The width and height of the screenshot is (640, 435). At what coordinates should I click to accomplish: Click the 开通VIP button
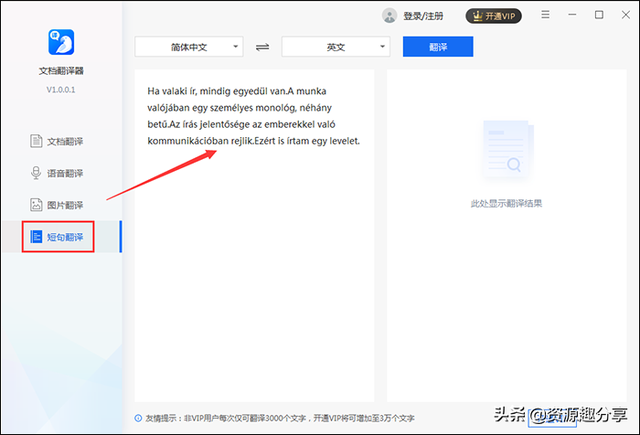click(493, 16)
